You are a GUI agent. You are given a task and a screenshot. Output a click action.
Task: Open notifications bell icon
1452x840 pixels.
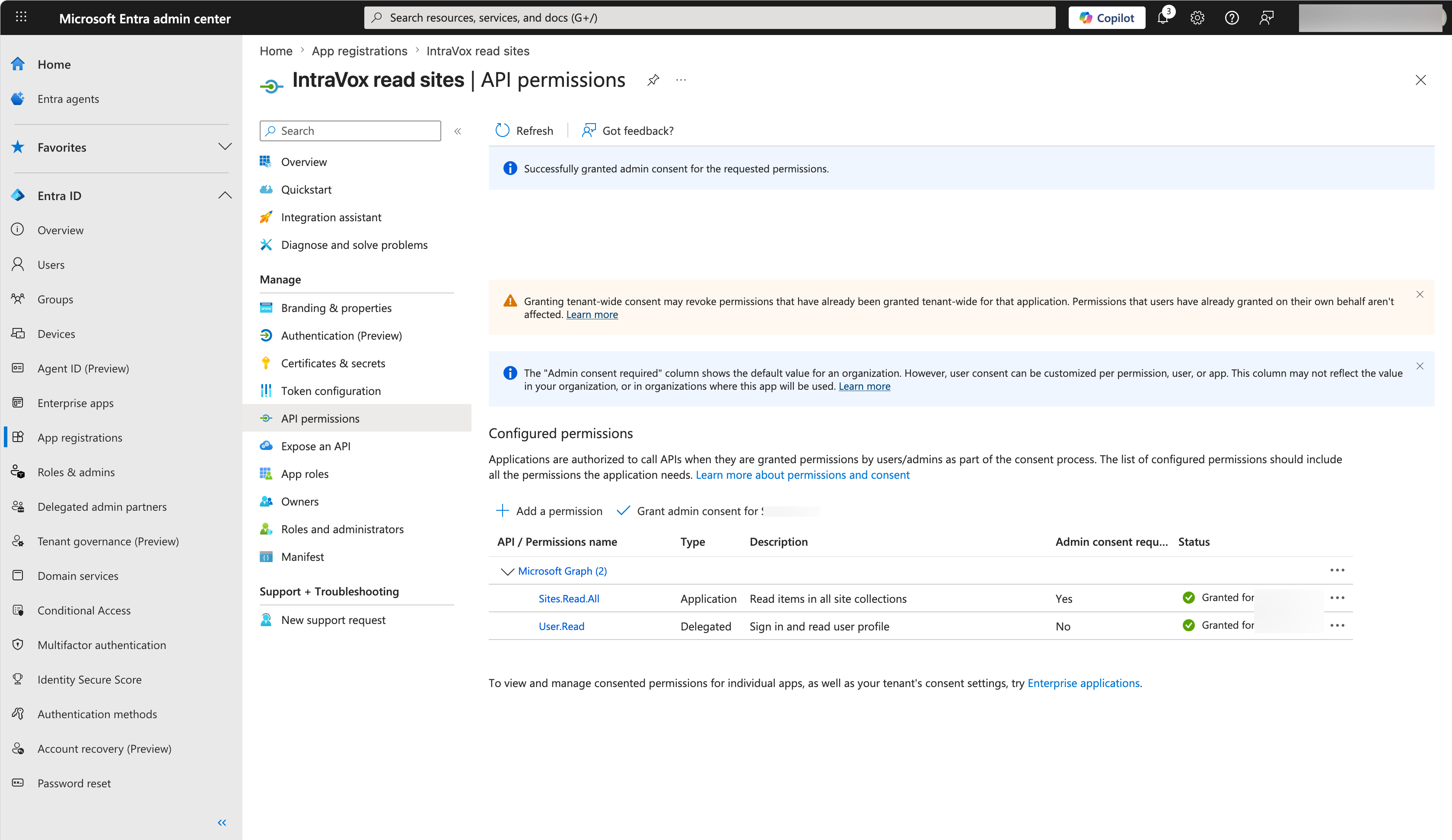(1163, 18)
